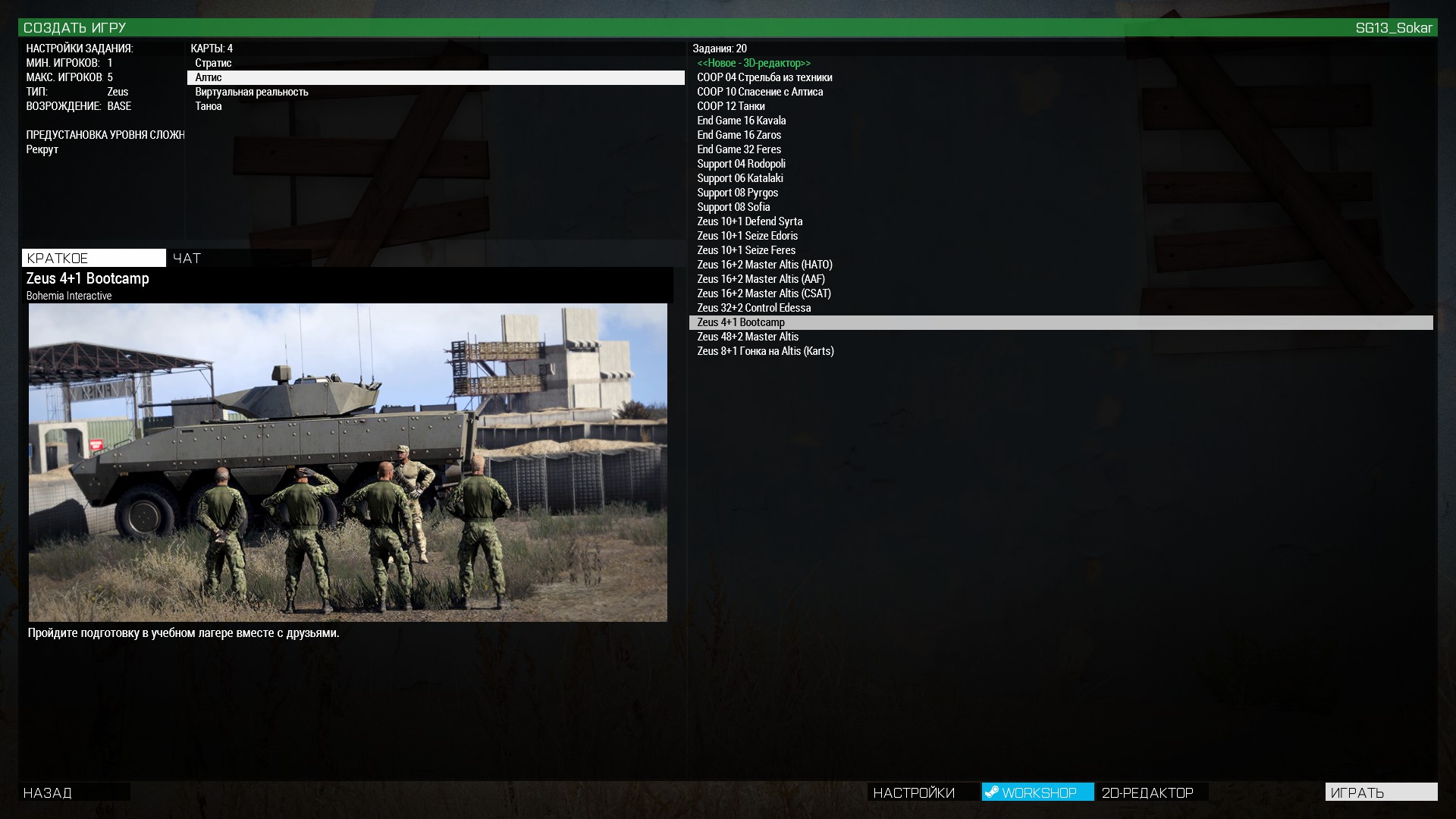
Task: Open the 2D-РЕДАКТОР button
Action: 1152,792
